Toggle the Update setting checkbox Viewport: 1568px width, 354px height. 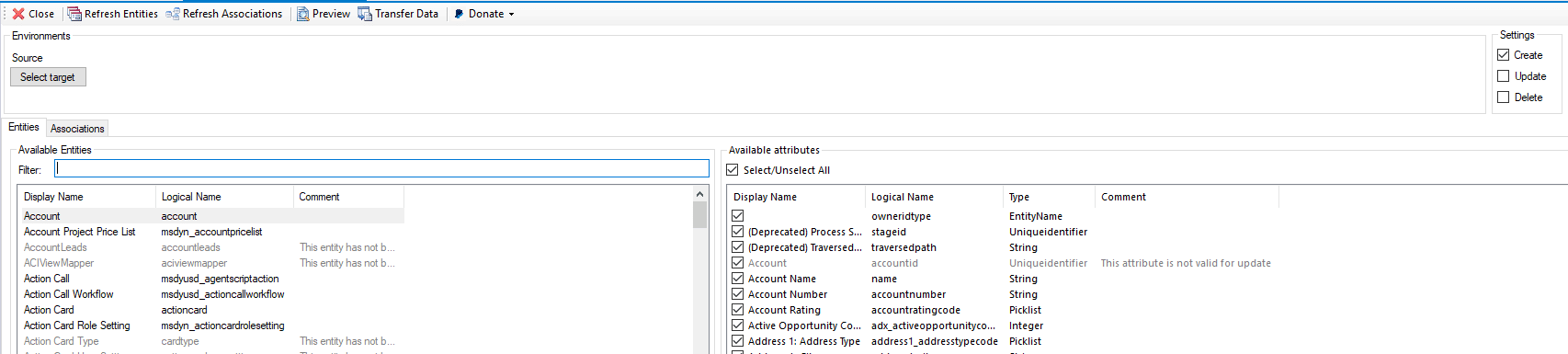[1504, 76]
